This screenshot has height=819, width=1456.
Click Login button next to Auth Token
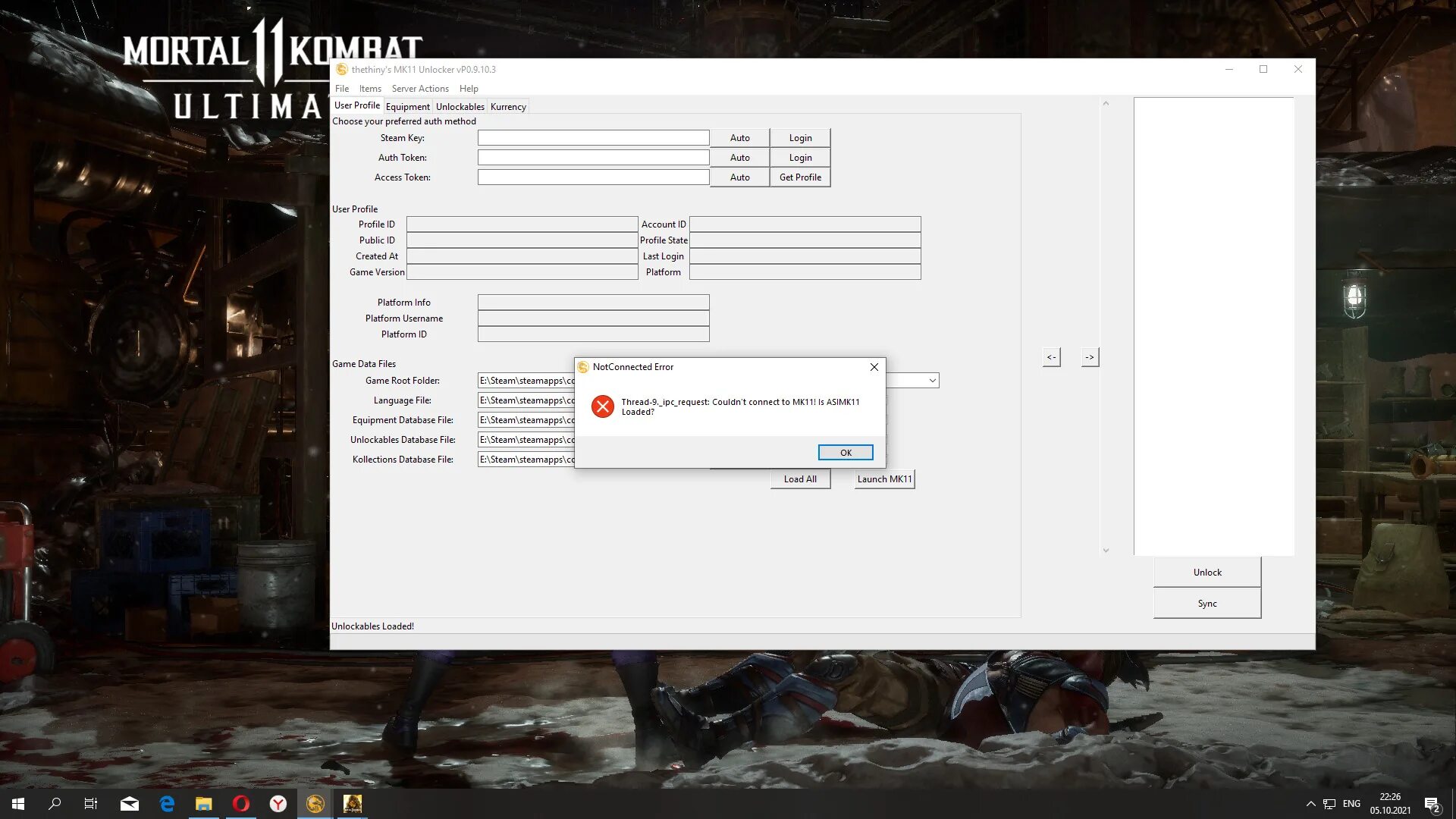tap(800, 158)
